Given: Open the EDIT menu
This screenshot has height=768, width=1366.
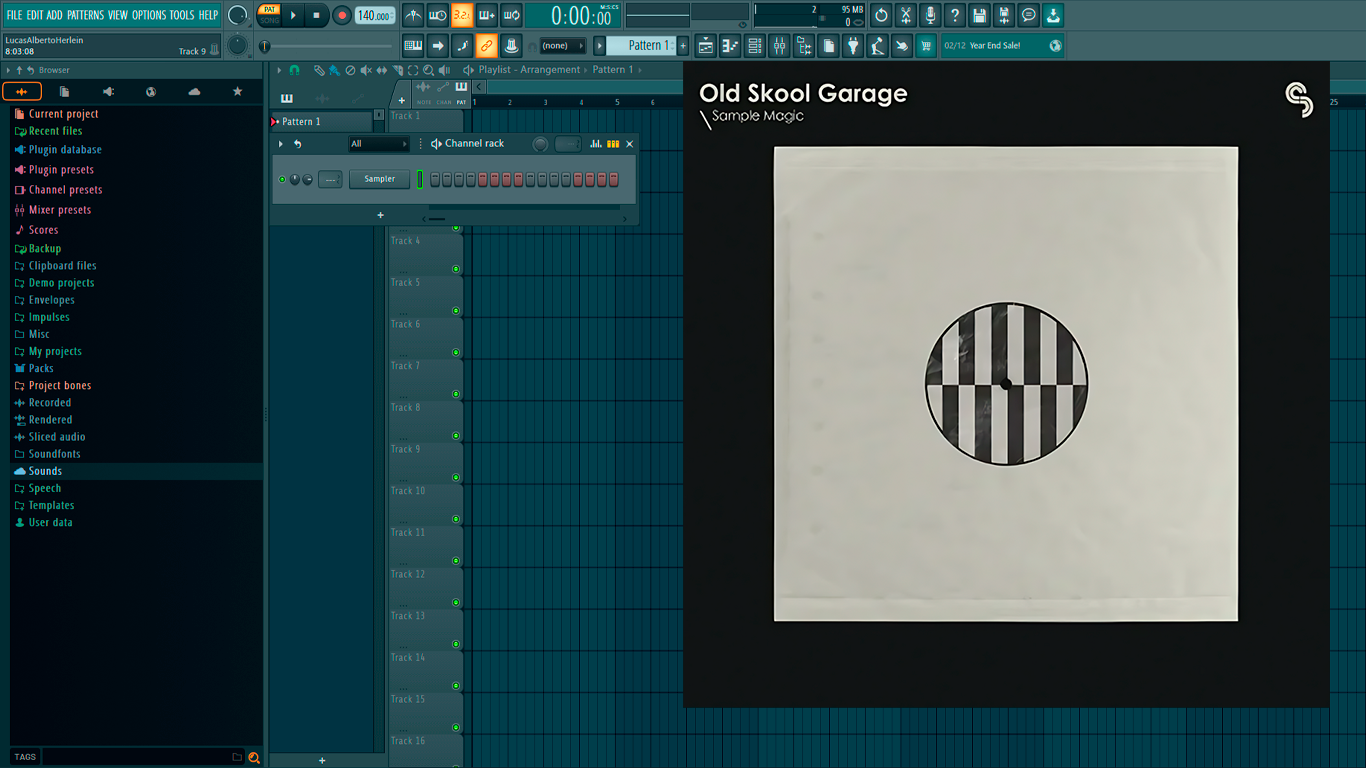Looking at the screenshot, I should coord(35,15).
